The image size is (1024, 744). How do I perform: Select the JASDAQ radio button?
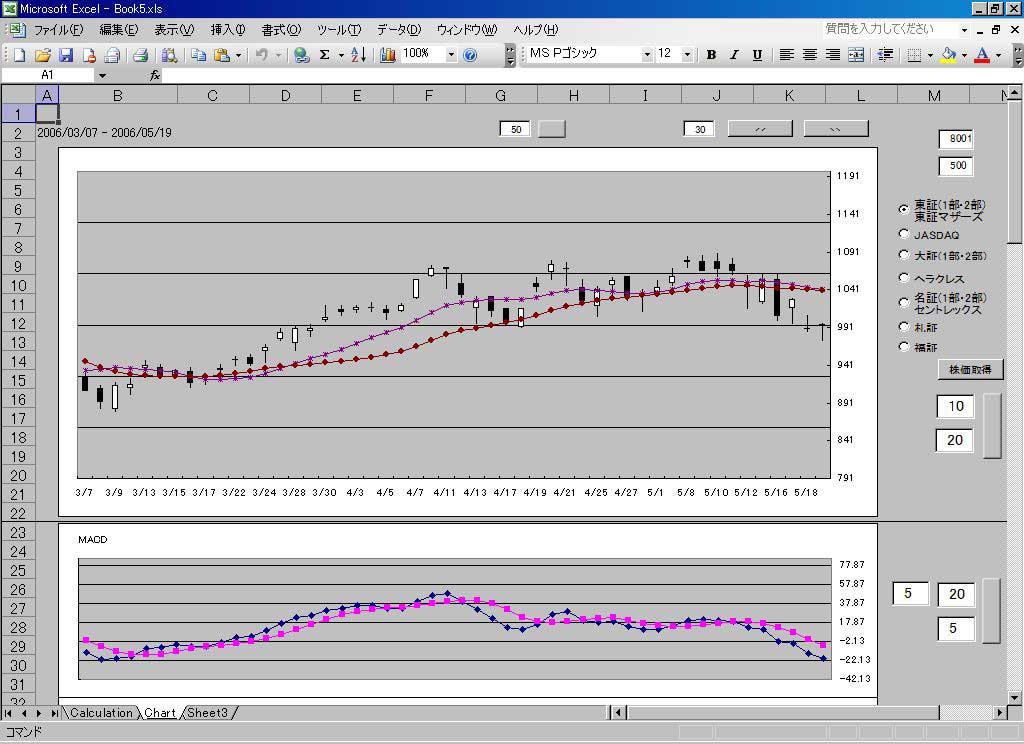tap(904, 234)
